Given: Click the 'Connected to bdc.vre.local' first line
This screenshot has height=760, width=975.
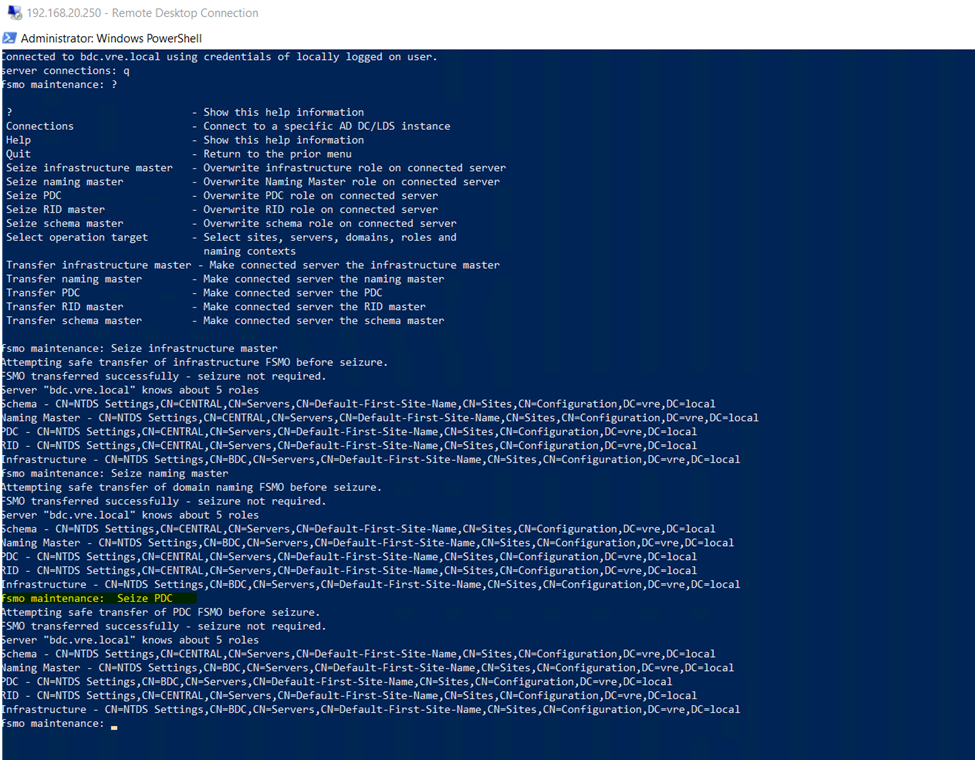Looking at the screenshot, I should (x=219, y=57).
